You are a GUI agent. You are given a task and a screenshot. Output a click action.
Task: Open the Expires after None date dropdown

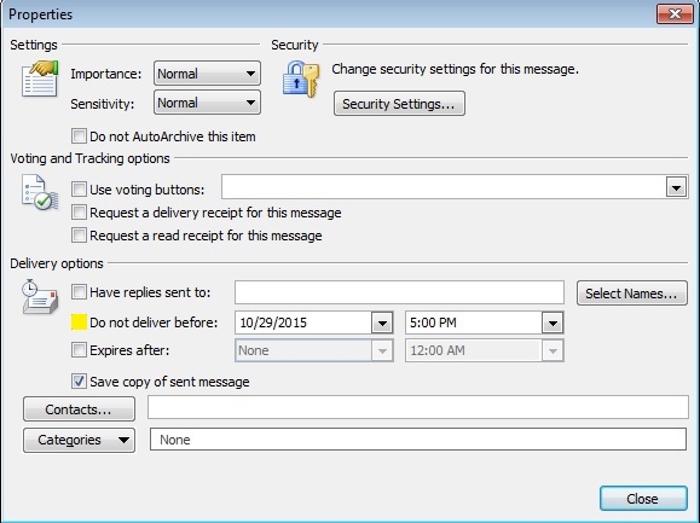(x=382, y=351)
